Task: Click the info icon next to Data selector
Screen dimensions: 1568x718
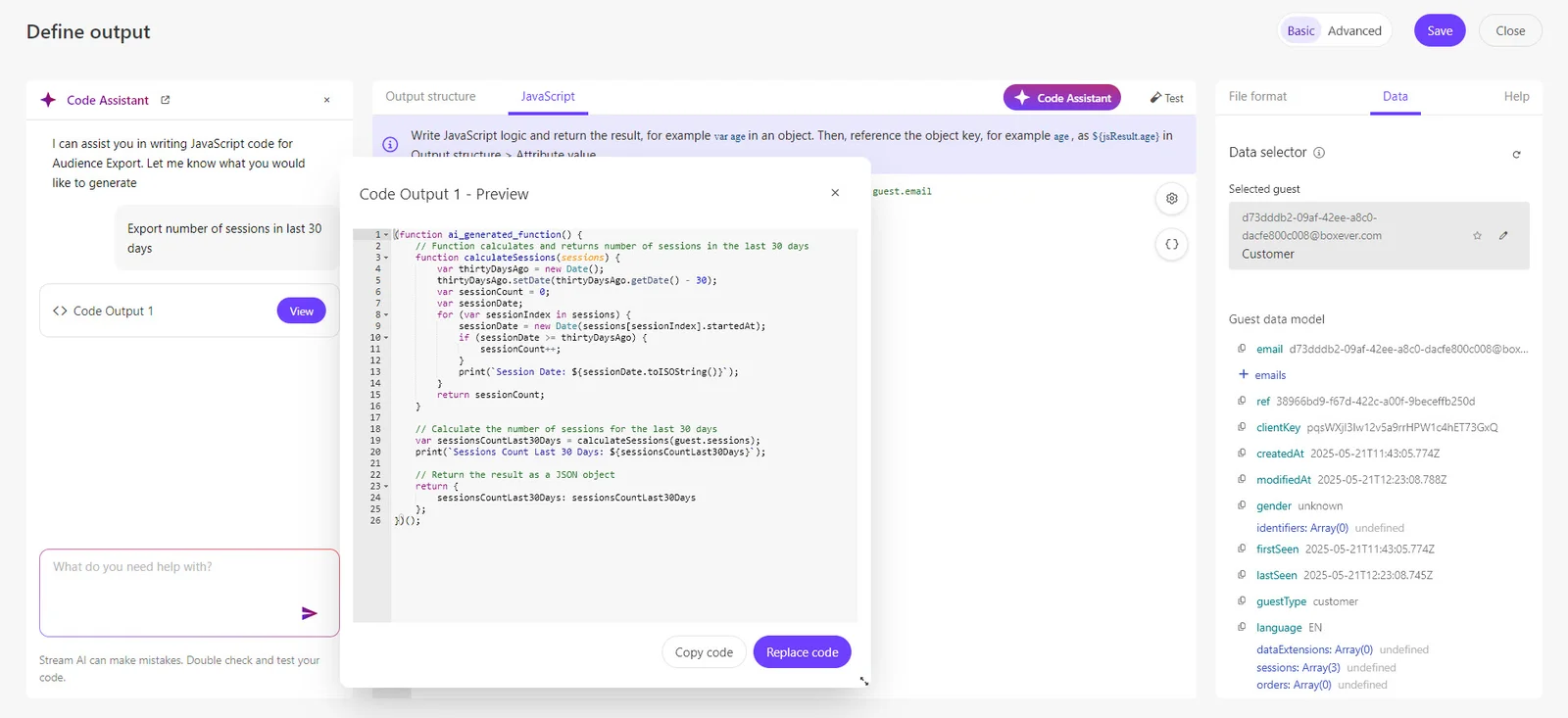Action: tap(1319, 153)
